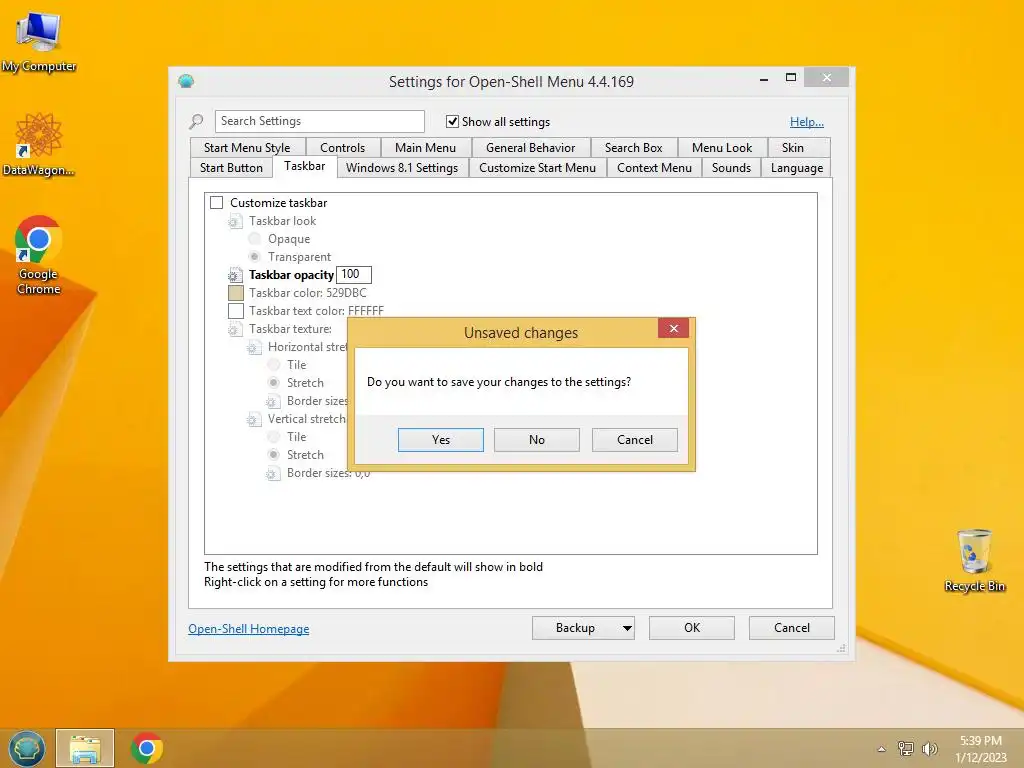The width and height of the screenshot is (1024, 768).
Task: Click the Taskbar opacity value field
Action: [353, 275]
